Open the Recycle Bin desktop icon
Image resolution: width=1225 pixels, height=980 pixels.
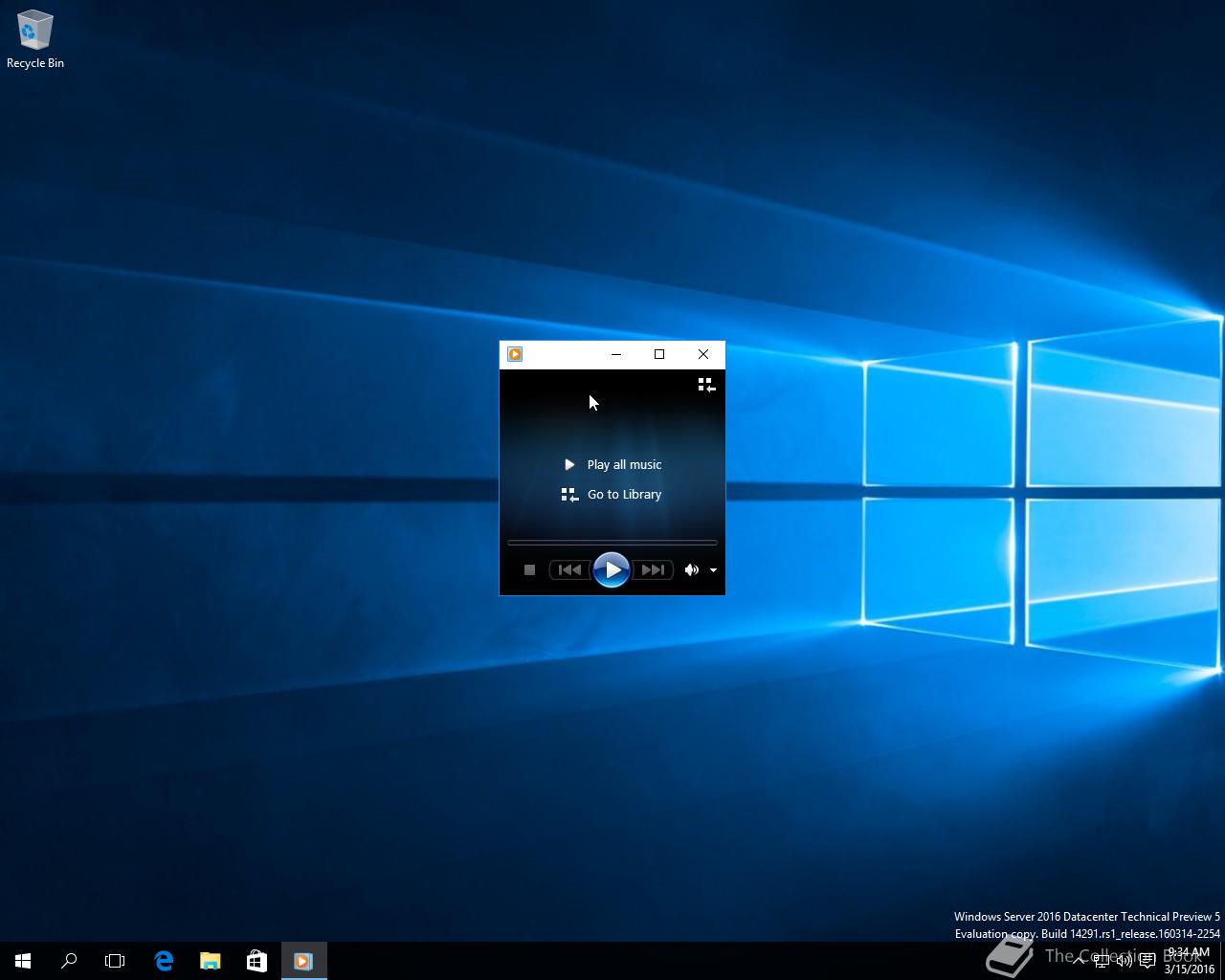(35, 39)
